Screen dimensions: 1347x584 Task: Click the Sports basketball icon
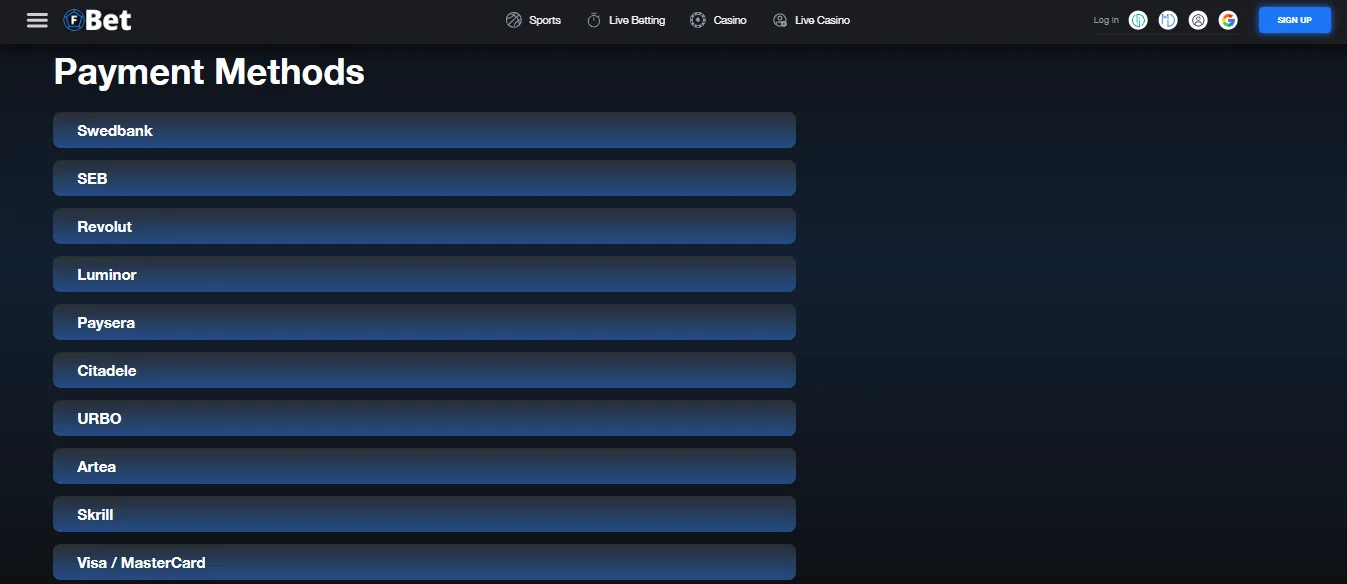tap(514, 20)
